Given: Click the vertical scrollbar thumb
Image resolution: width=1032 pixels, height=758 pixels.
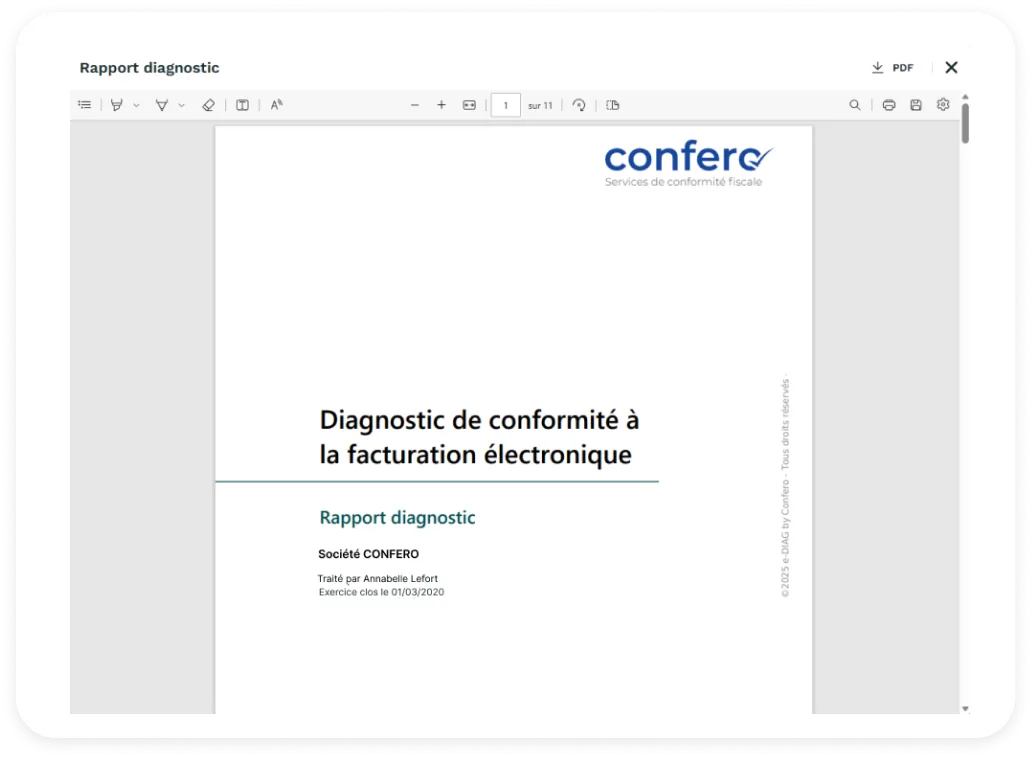Looking at the screenshot, I should [x=966, y=123].
